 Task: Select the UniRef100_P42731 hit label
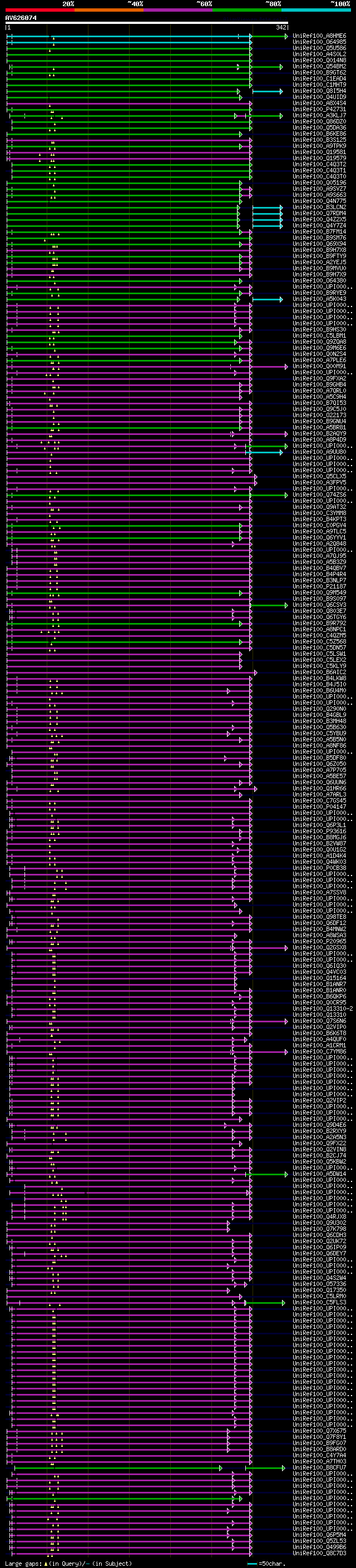click(319, 110)
